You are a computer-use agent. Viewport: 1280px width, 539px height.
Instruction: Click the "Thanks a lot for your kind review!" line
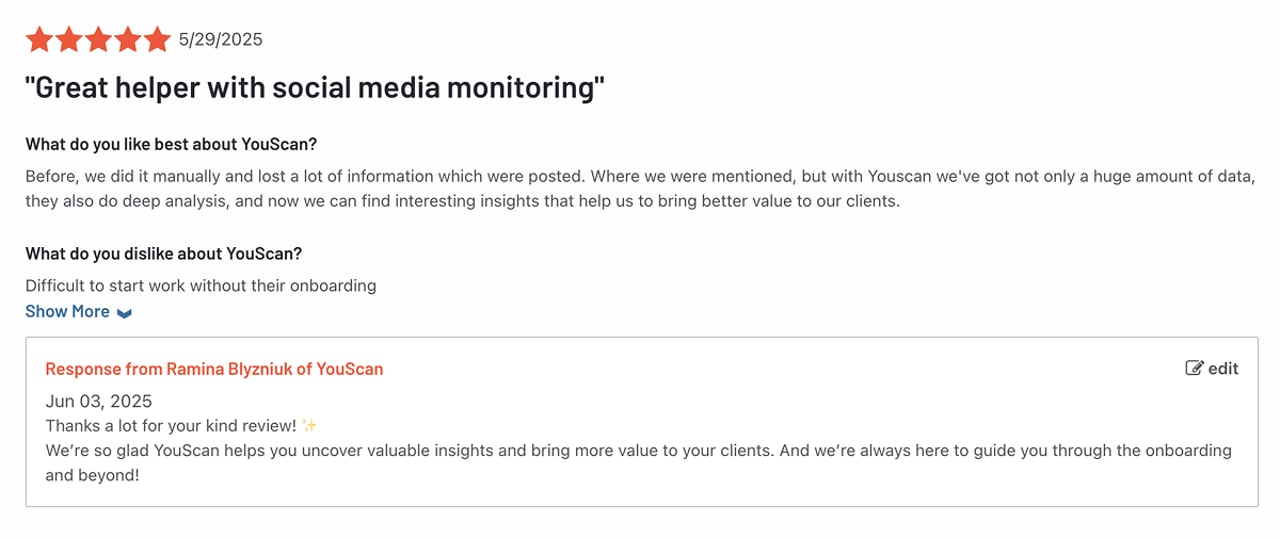(x=171, y=426)
